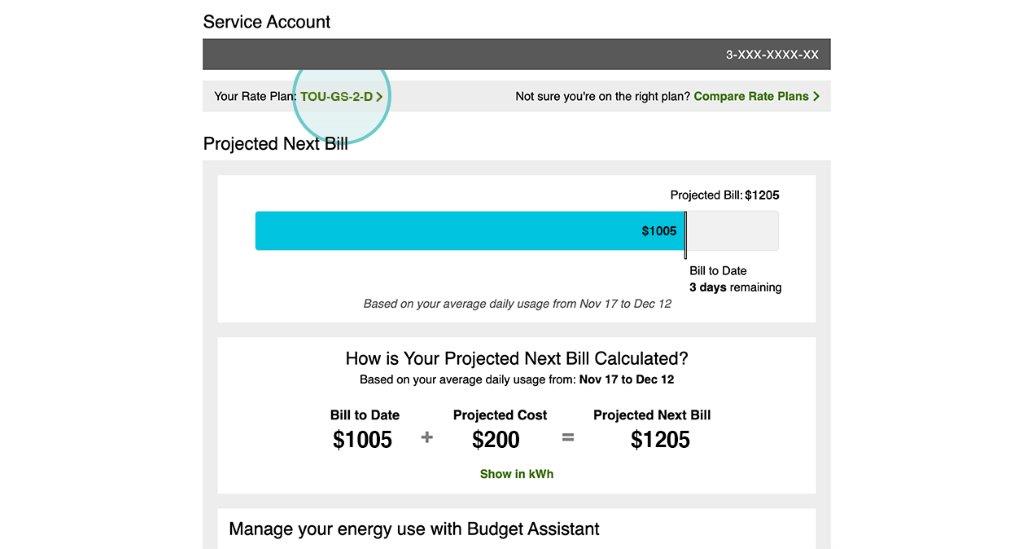This screenshot has height=549, width=1024.
Task: Click the bold Nov 17 to Dec 12 date range
Action: (x=626, y=379)
